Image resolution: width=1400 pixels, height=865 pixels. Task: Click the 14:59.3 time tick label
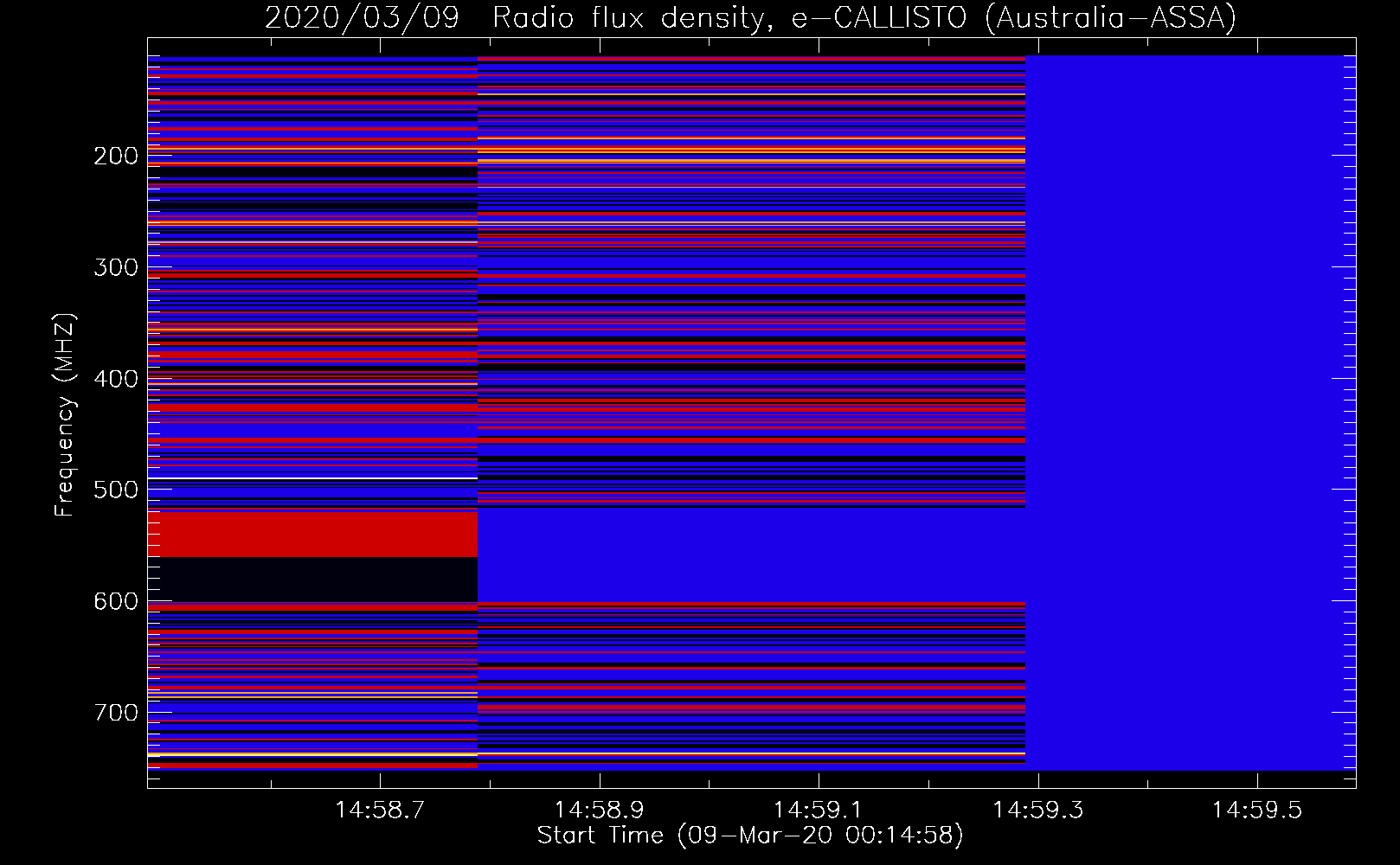point(1037,810)
